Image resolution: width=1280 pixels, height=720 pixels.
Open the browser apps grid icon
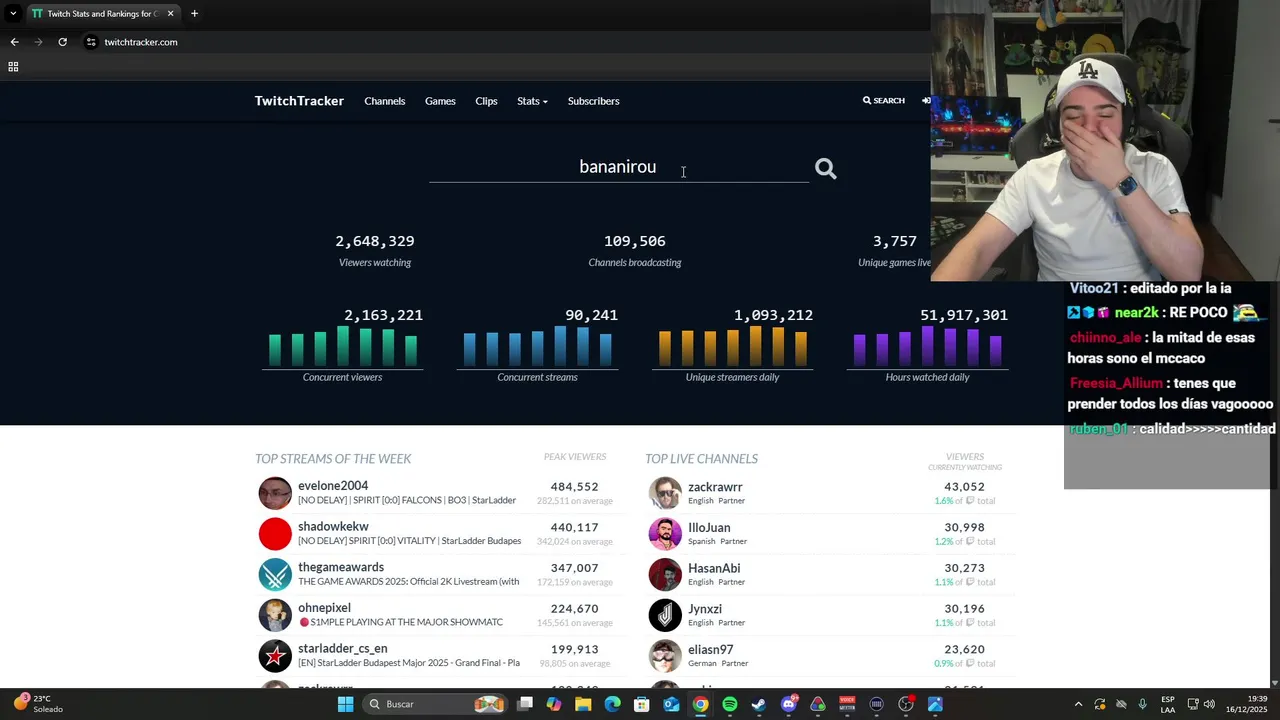pos(13,67)
